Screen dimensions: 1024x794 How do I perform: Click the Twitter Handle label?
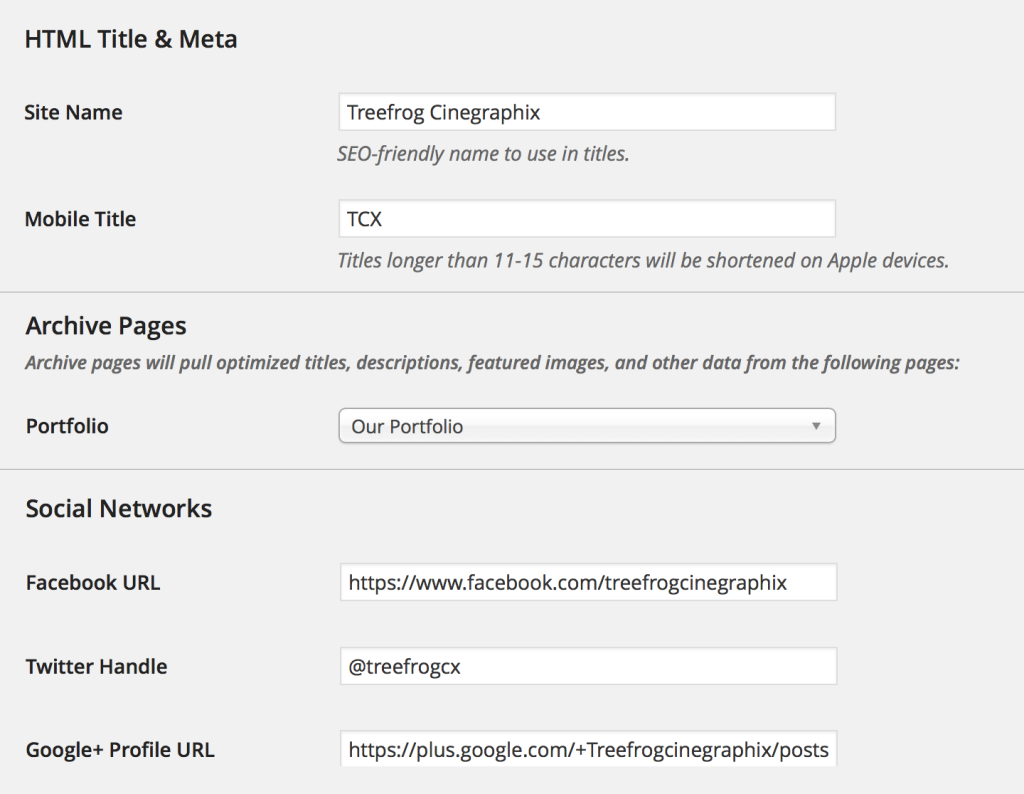tap(96, 665)
